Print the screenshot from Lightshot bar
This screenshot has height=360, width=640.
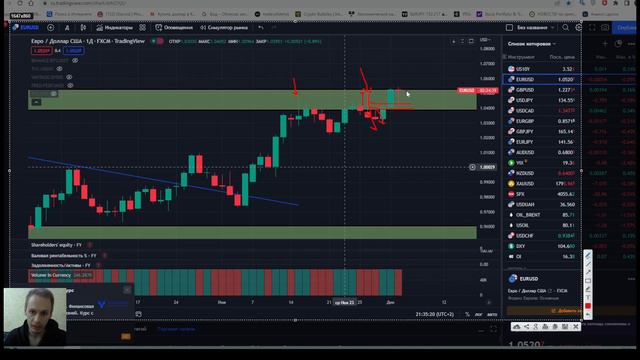[545, 327]
